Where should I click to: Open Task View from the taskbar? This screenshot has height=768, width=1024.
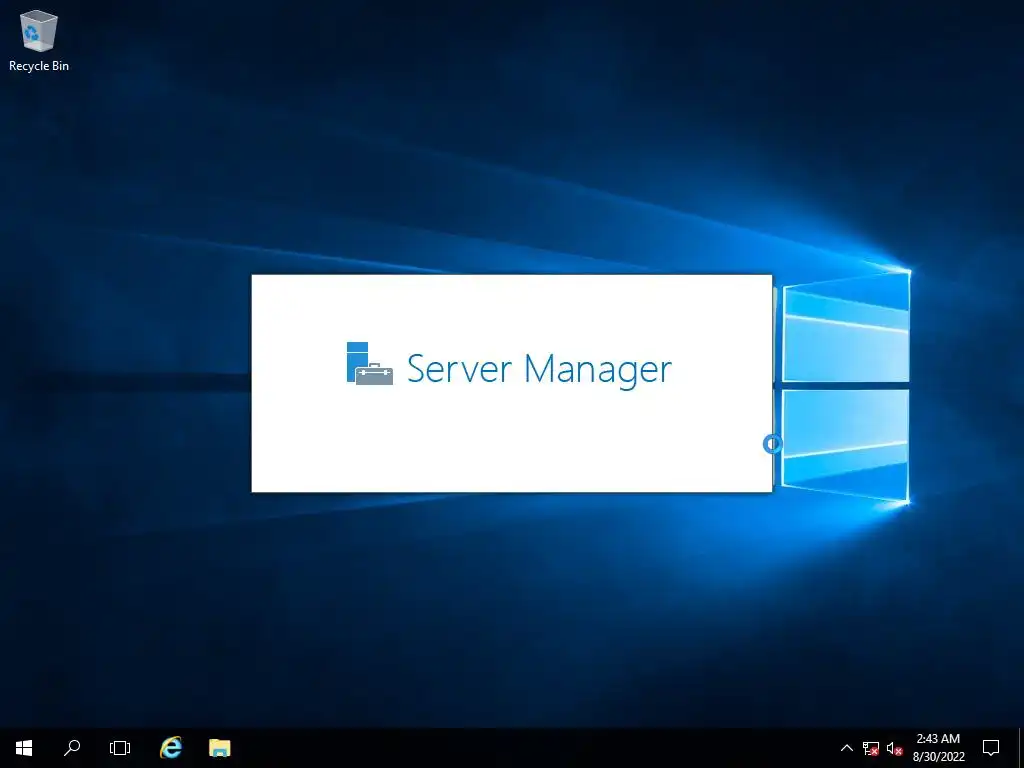pyautogui.click(x=120, y=748)
